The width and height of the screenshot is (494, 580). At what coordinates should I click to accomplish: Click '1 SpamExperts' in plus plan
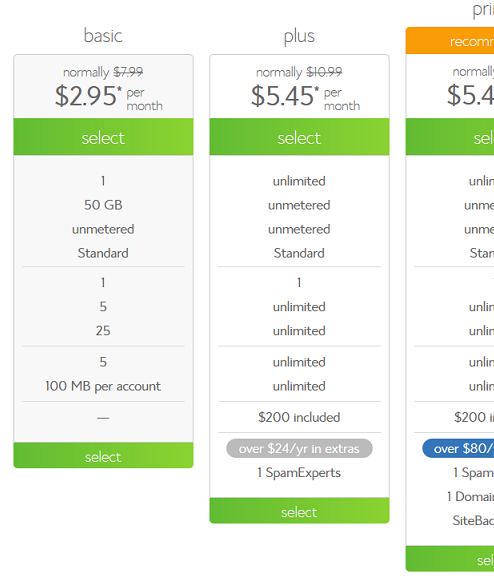[299, 473]
